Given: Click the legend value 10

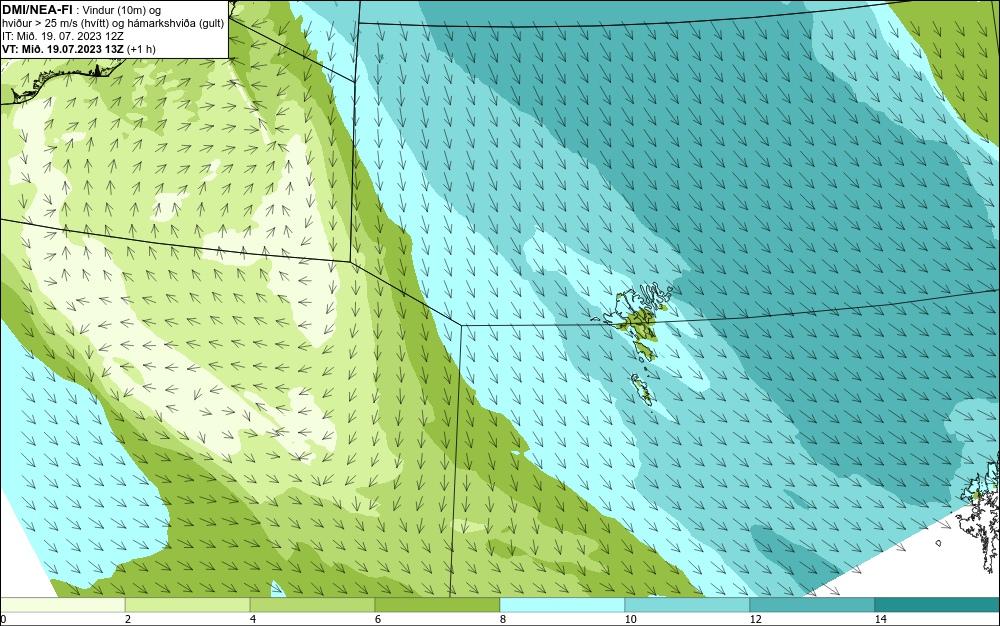Looking at the screenshot, I should (630, 619).
